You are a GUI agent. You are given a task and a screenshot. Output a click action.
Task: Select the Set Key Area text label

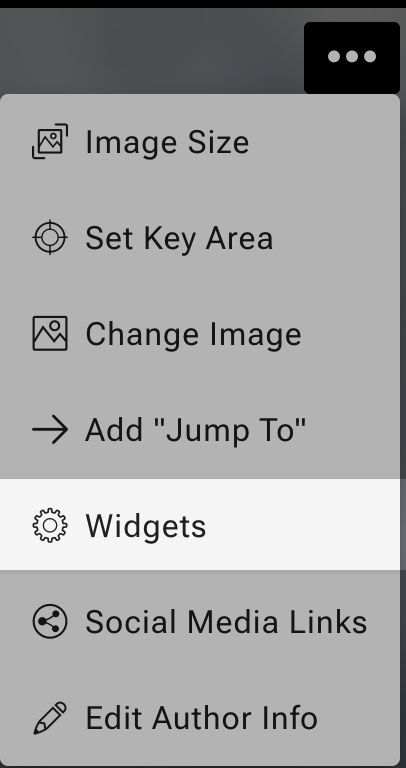click(x=179, y=238)
